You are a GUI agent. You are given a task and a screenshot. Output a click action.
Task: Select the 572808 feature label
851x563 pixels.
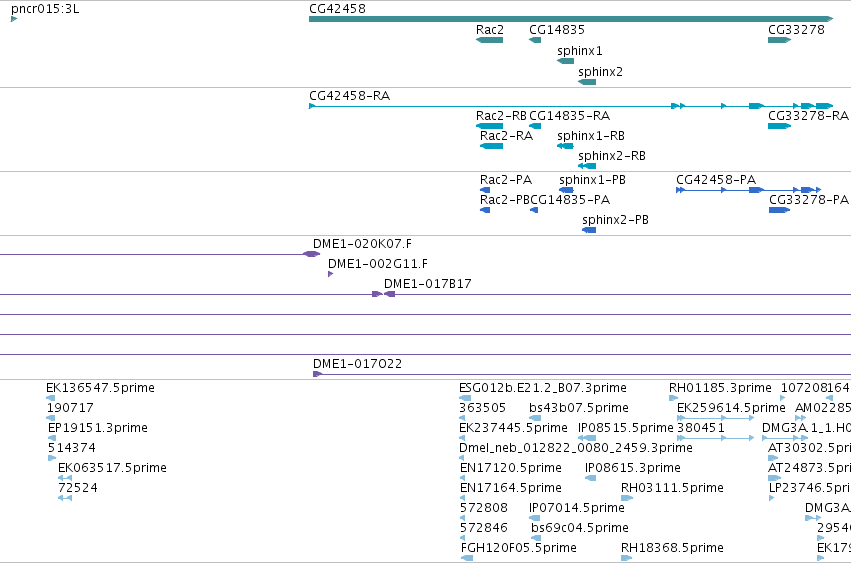[484, 508]
